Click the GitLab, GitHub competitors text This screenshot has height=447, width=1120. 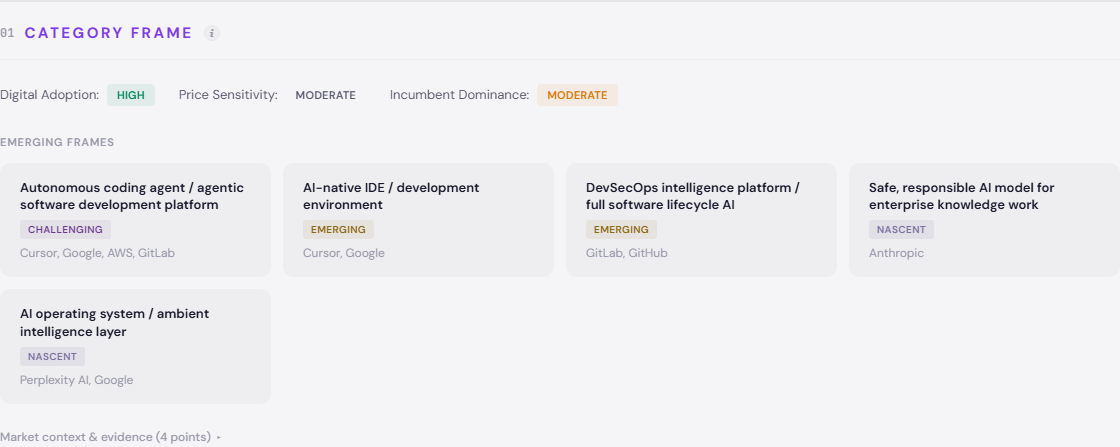pyautogui.click(x=626, y=253)
